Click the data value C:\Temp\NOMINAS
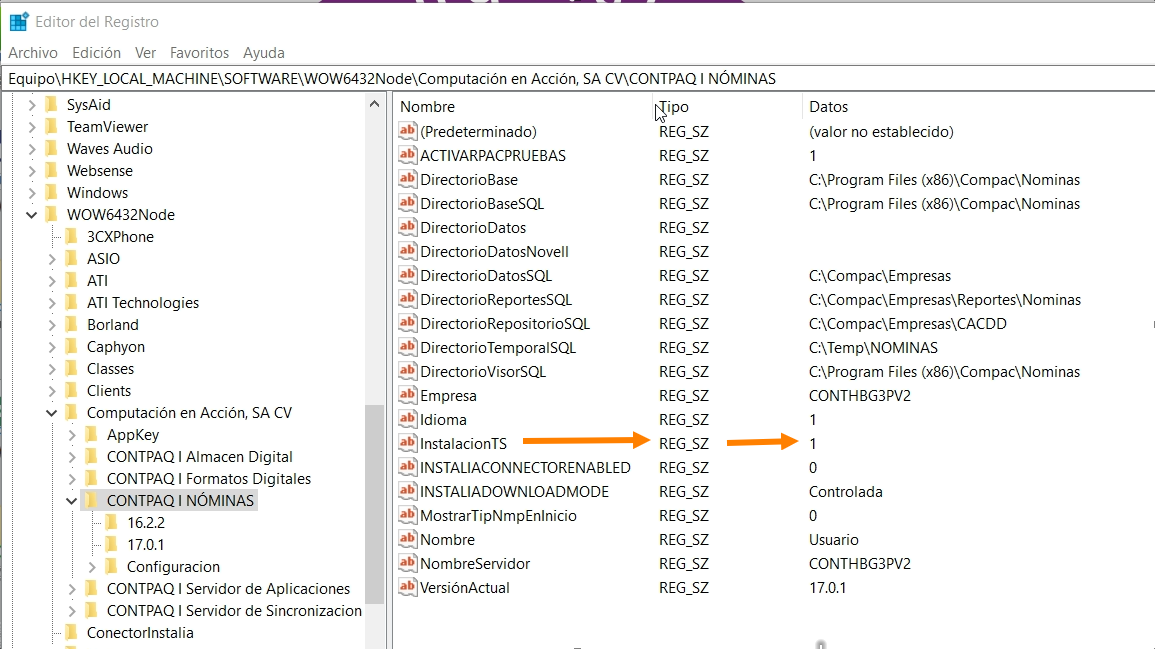Viewport: 1155px width, 649px height. click(x=874, y=348)
